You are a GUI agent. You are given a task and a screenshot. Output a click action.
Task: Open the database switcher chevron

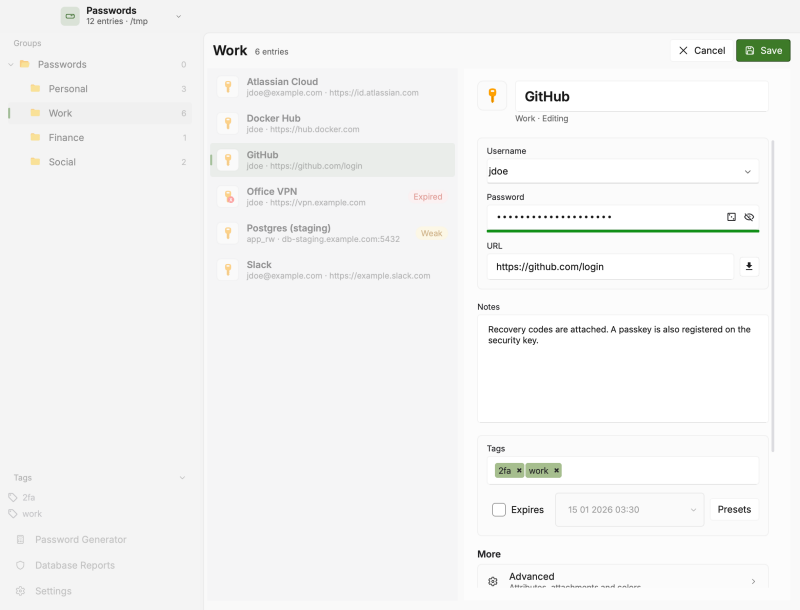tap(179, 16)
